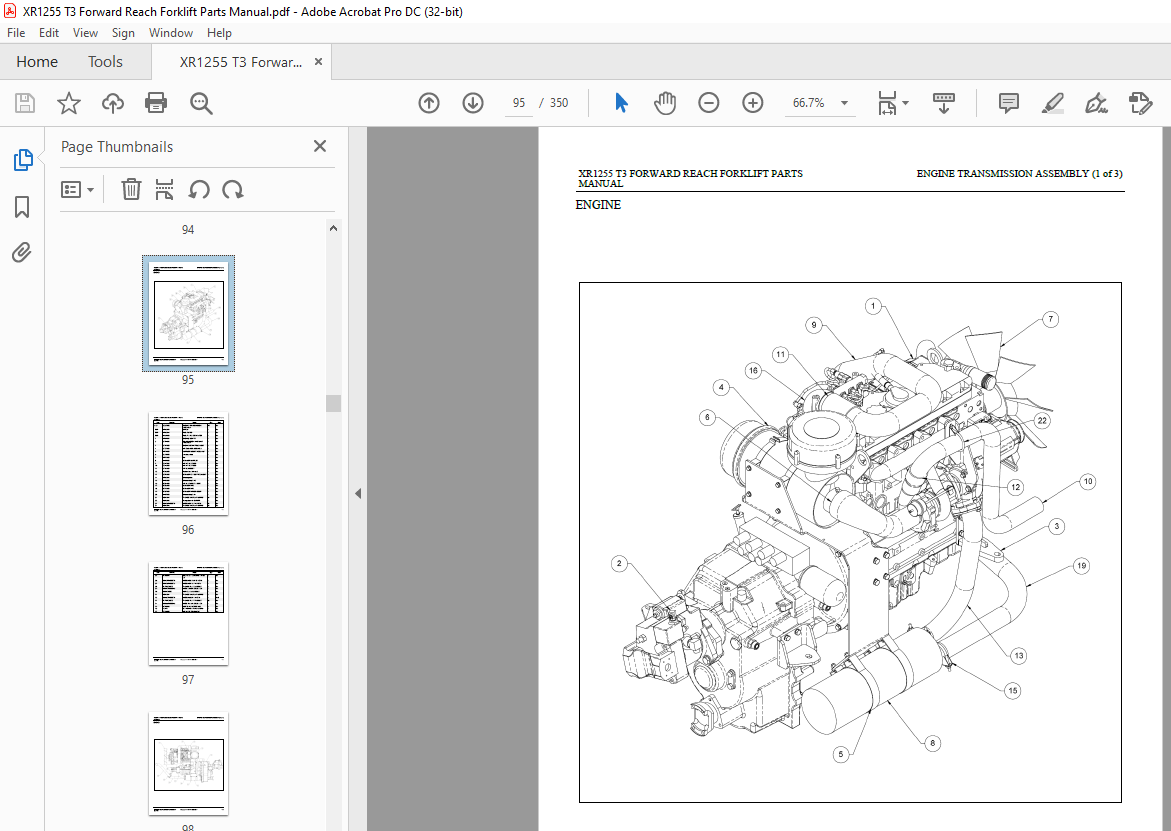Activate the Hand pan tool
Viewport: 1171px width, 831px height.
point(665,103)
